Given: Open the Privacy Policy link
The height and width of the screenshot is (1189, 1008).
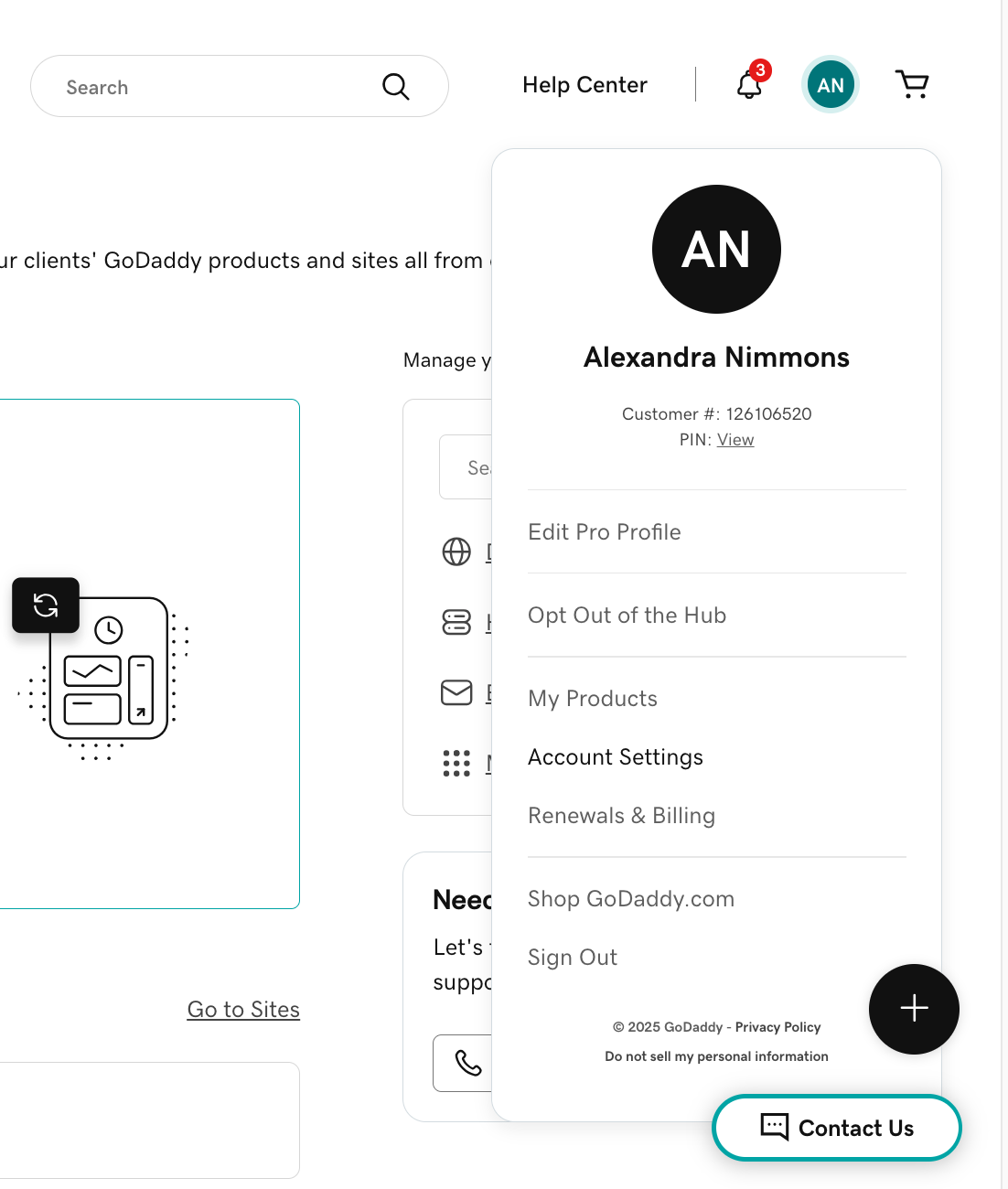Looking at the screenshot, I should tap(777, 1027).
